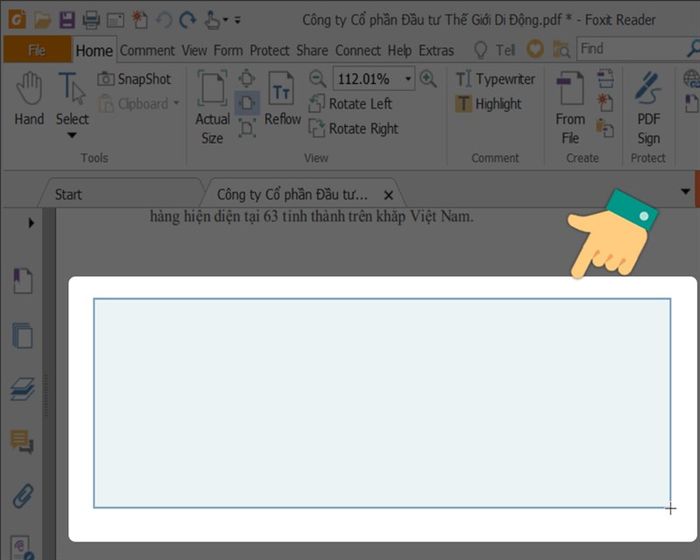700x560 pixels.
Task: Open a file using the folder icon
Action: click(42, 20)
